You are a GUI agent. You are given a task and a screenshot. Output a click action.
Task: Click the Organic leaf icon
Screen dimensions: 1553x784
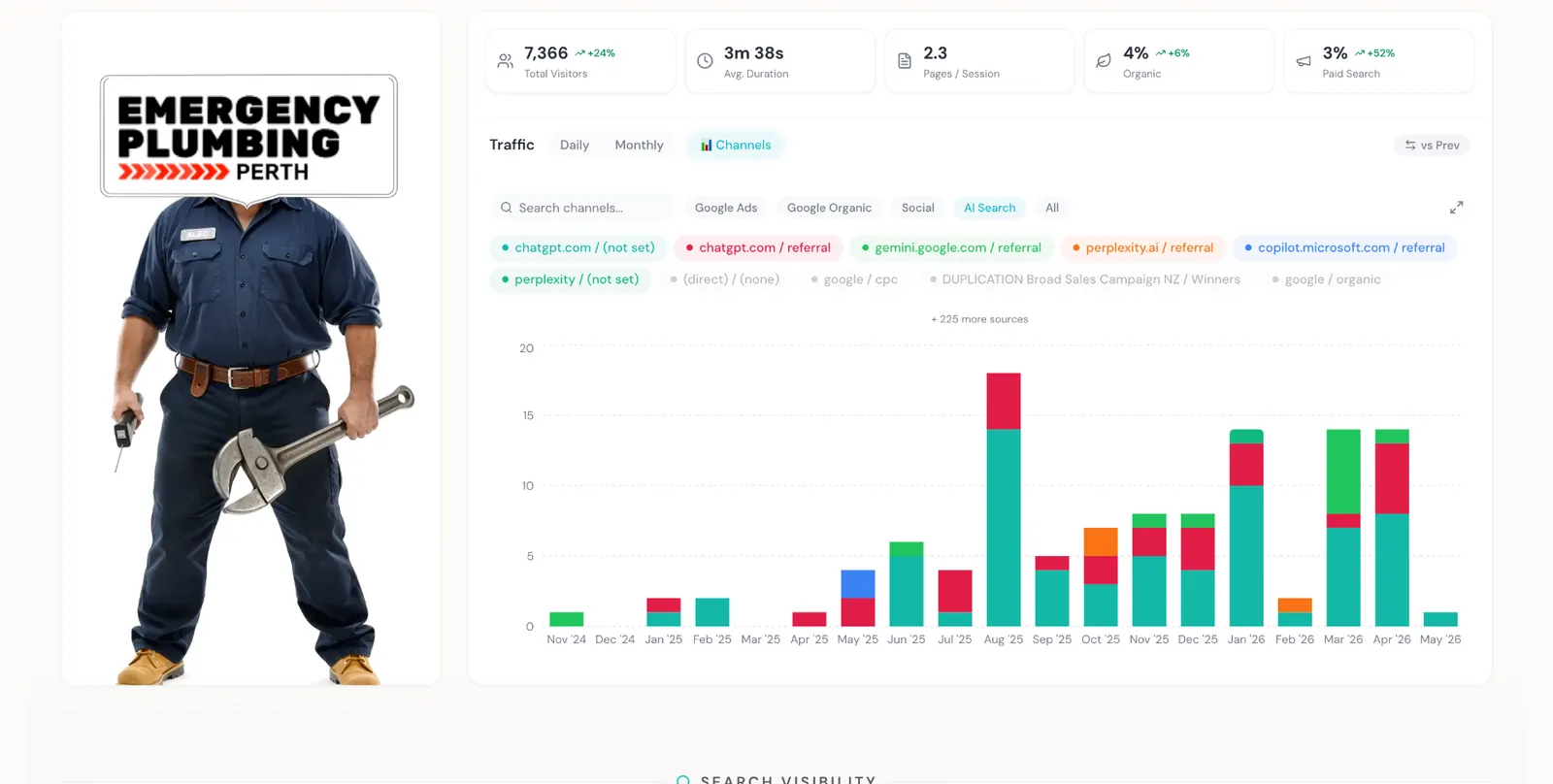[1104, 61]
